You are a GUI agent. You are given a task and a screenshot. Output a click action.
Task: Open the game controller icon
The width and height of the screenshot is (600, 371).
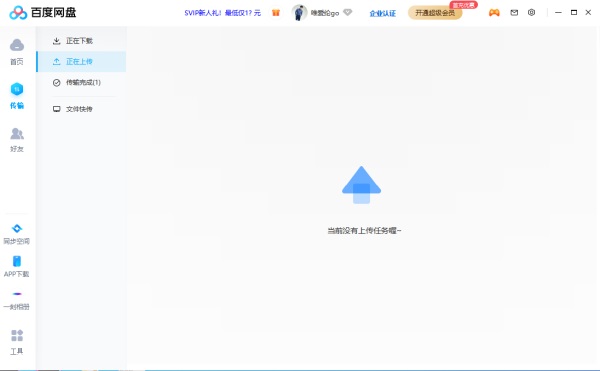[x=494, y=13]
